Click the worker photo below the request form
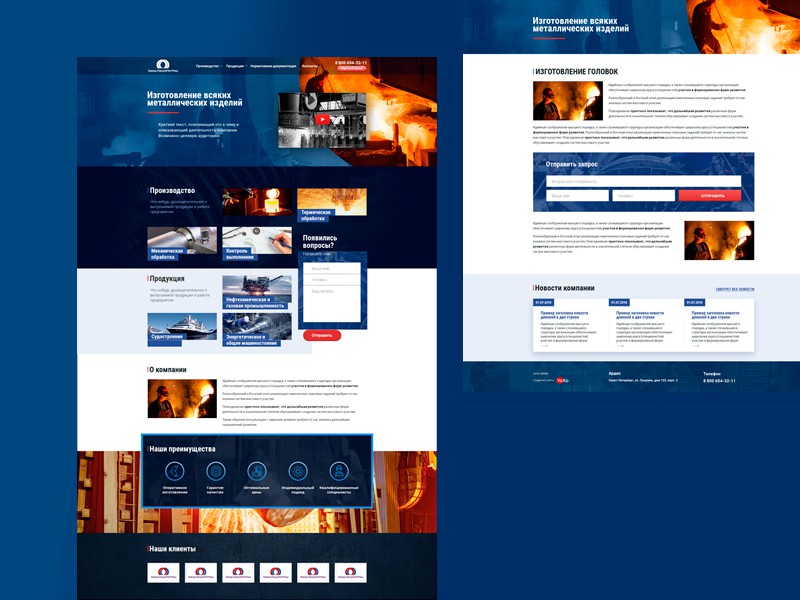 coord(719,240)
